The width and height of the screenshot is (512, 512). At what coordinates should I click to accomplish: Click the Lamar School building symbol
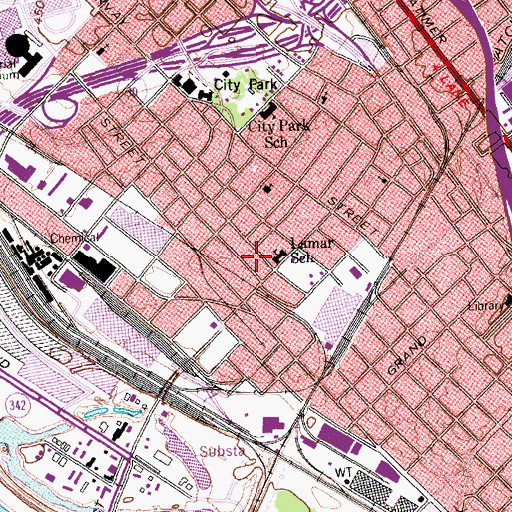click(x=279, y=256)
